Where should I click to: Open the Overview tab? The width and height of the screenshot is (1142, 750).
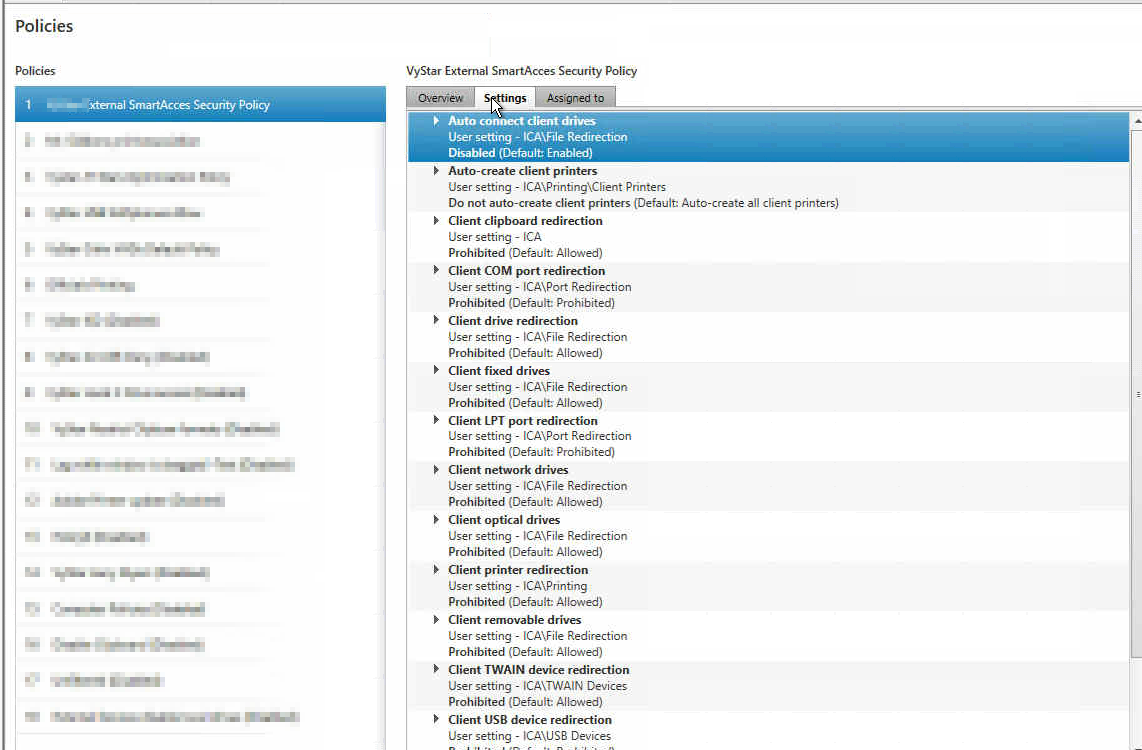coord(440,98)
